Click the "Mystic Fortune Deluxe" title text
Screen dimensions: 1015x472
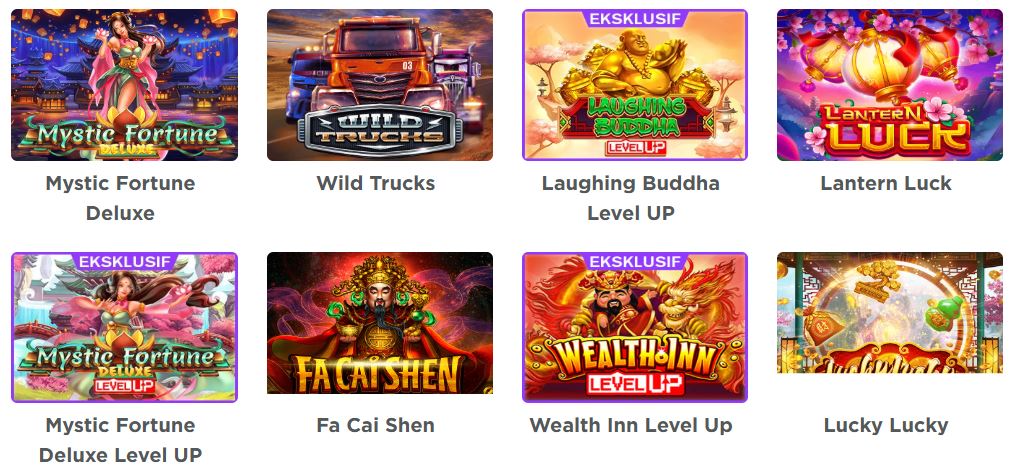pyautogui.click(x=120, y=198)
